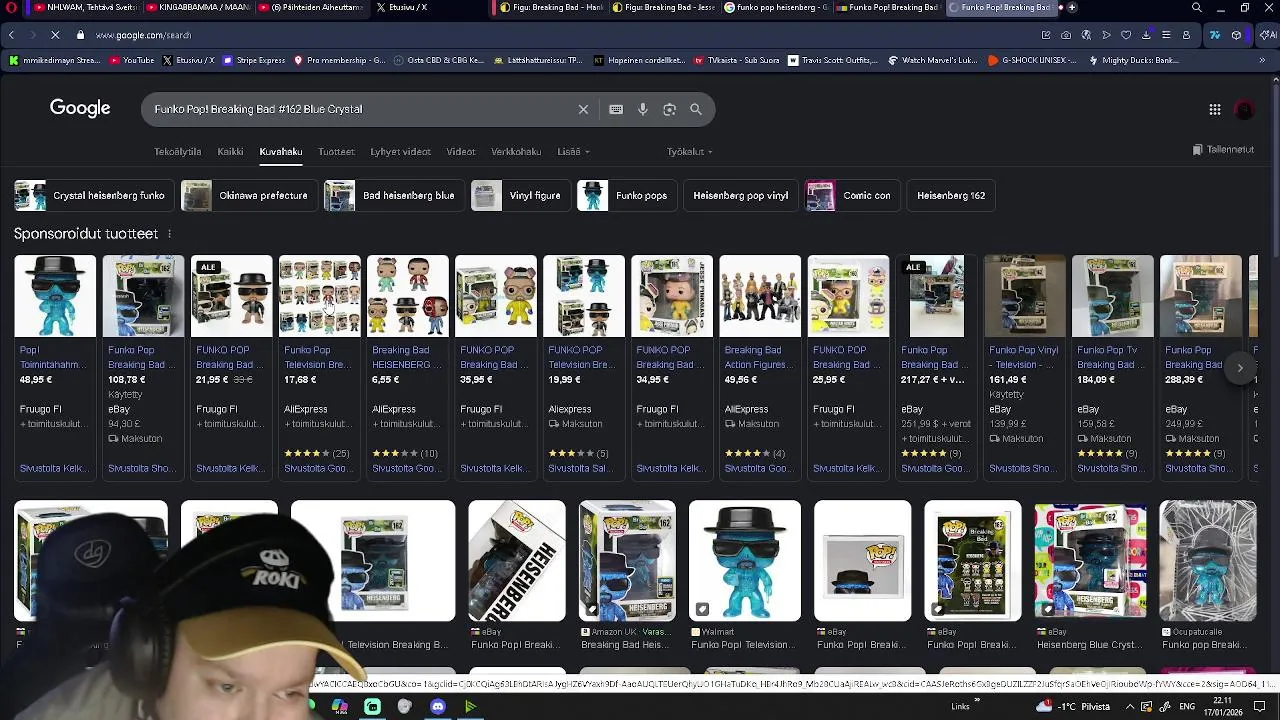
Task: Open Discord from the taskbar
Action: pos(438,707)
